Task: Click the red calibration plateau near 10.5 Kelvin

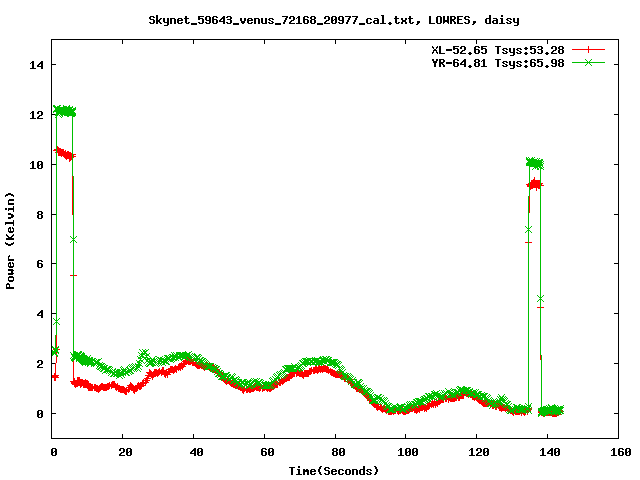Action: point(64,154)
